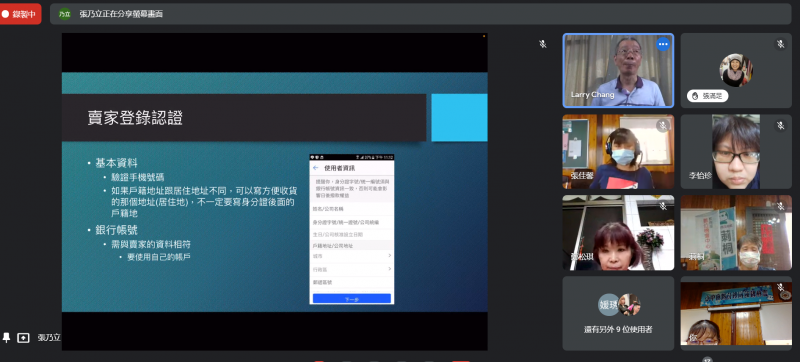
Task: Click the 張乃立正在分享螢幕畫面 banner text
Action: point(121,14)
